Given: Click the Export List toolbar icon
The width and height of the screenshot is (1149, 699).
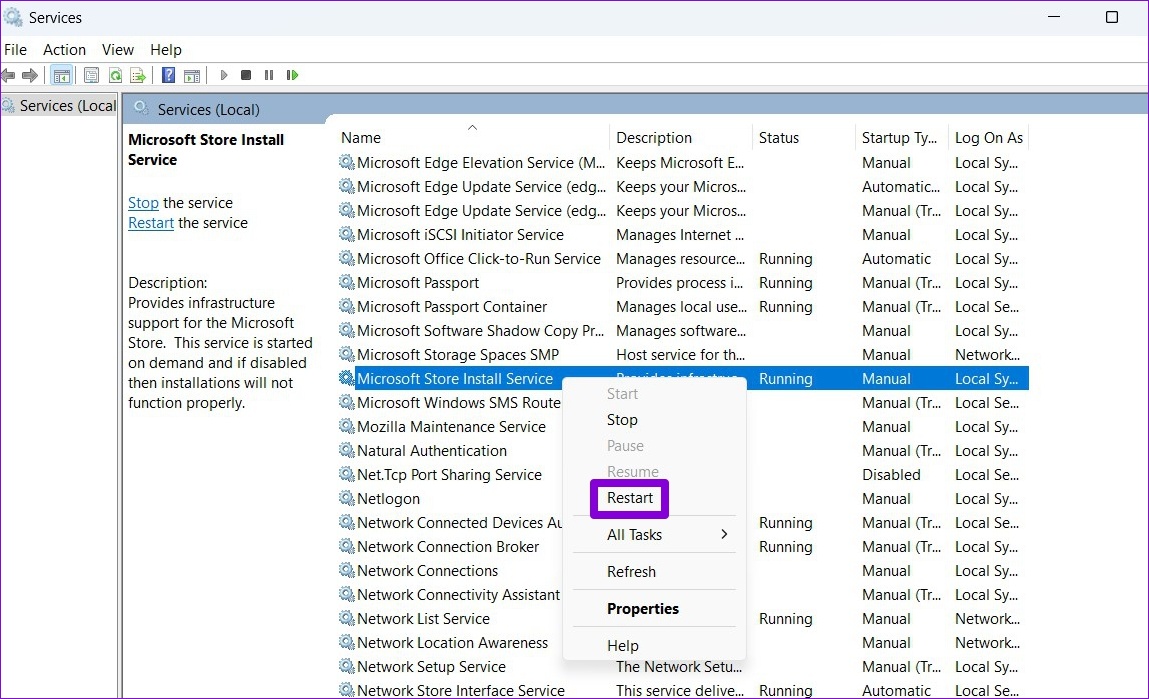Looking at the screenshot, I should tap(138, 75).
